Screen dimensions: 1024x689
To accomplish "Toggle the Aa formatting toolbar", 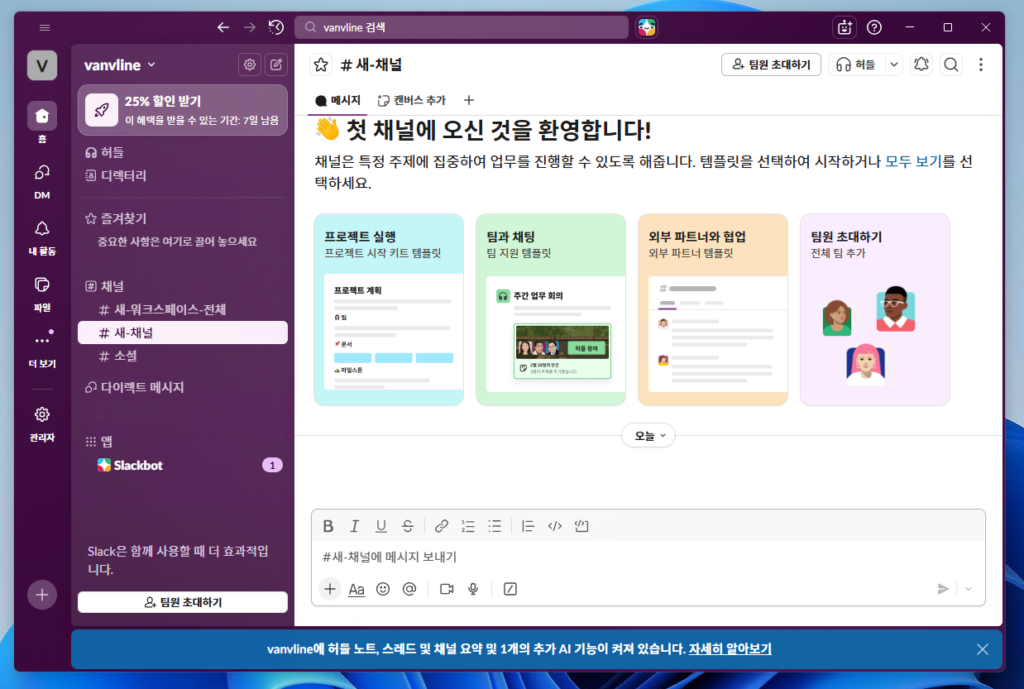I will coord(356,589).
